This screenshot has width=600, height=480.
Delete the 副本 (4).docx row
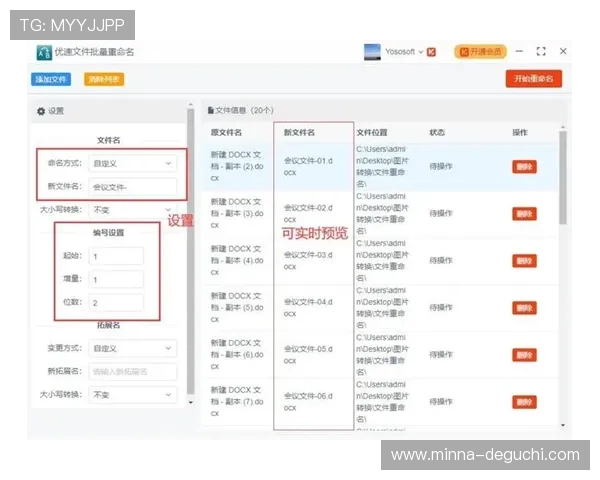(x=525, y=261)
